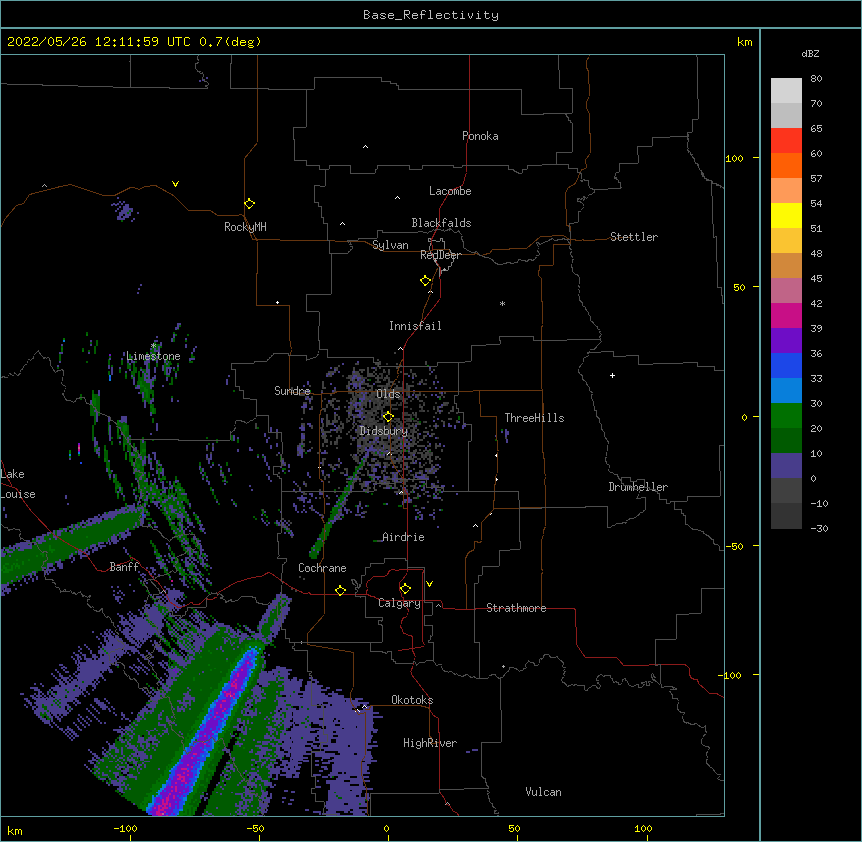The width and height of the screenshot is (862, 842).
Task: Click the RockyMH label
Action: coord(245,227)
